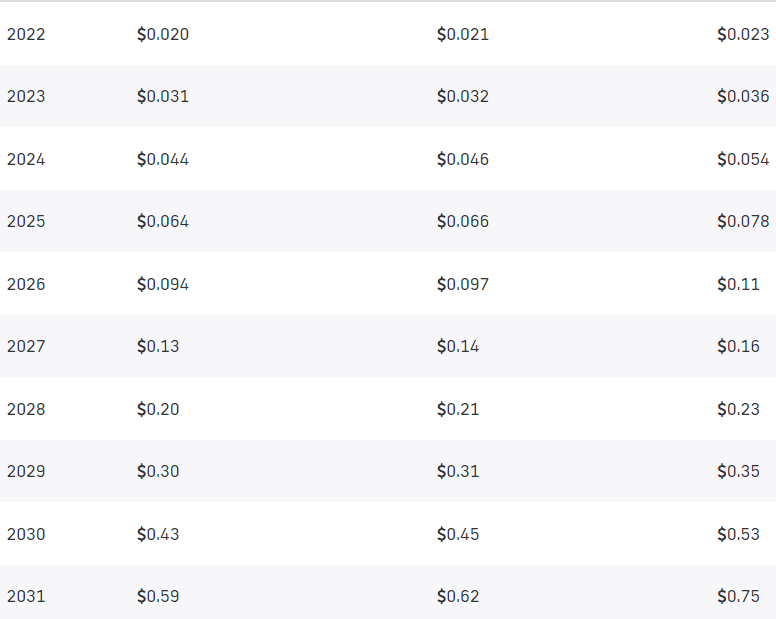Select the $0.020 price value
The height and width of the screenshot is (619, 776).
pos(163,34)
